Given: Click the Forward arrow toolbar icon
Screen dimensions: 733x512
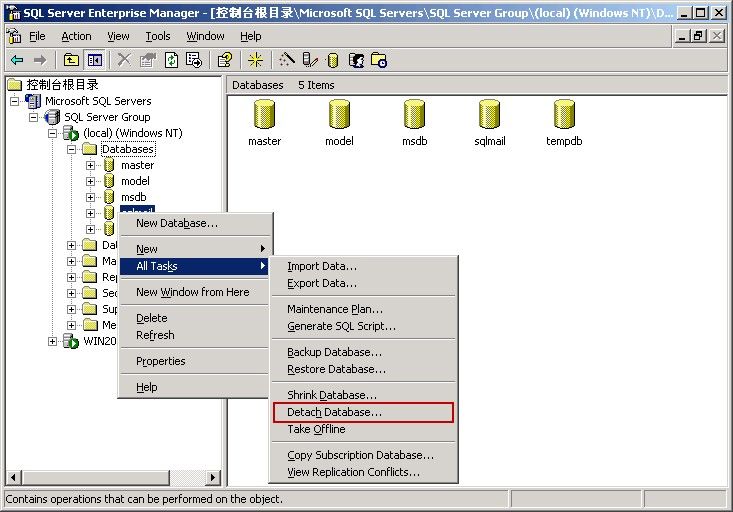Looking at the screenshot, I should coord(40,60).
